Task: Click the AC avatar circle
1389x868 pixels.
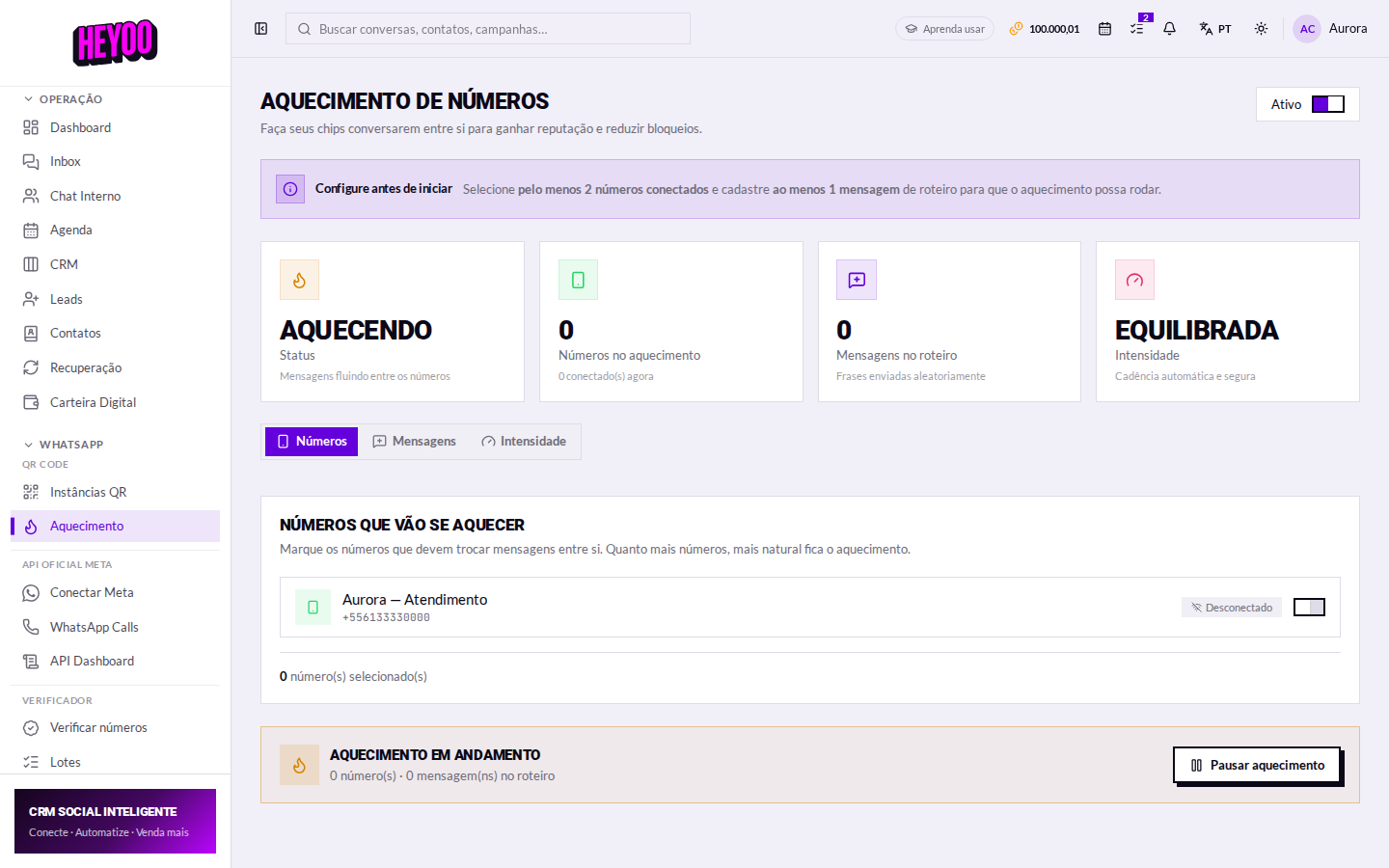Action: [x=1307, y=29]
